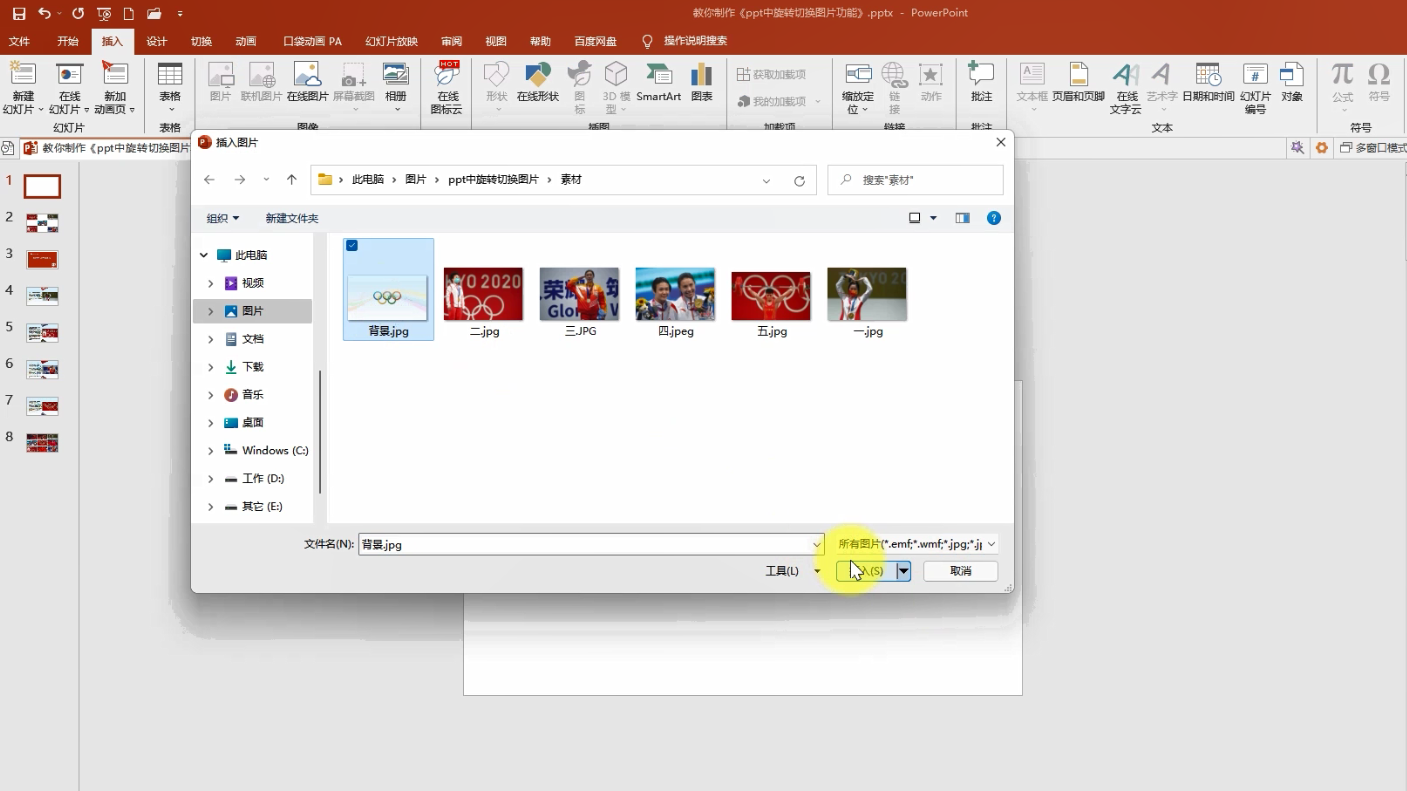Go back in the file dialog
Image resolution: width=1407 pixels, height=791 pixels.
[209, 180]
